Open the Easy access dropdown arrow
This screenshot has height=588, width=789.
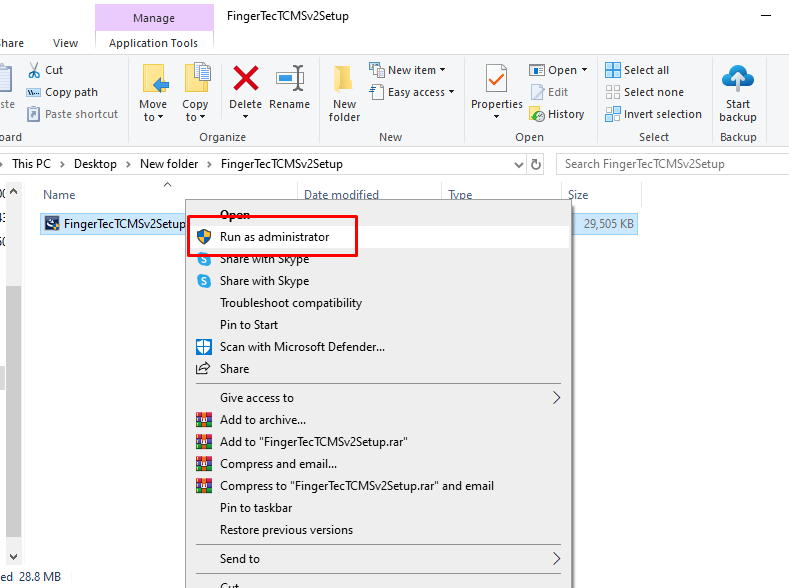[451, 92]
